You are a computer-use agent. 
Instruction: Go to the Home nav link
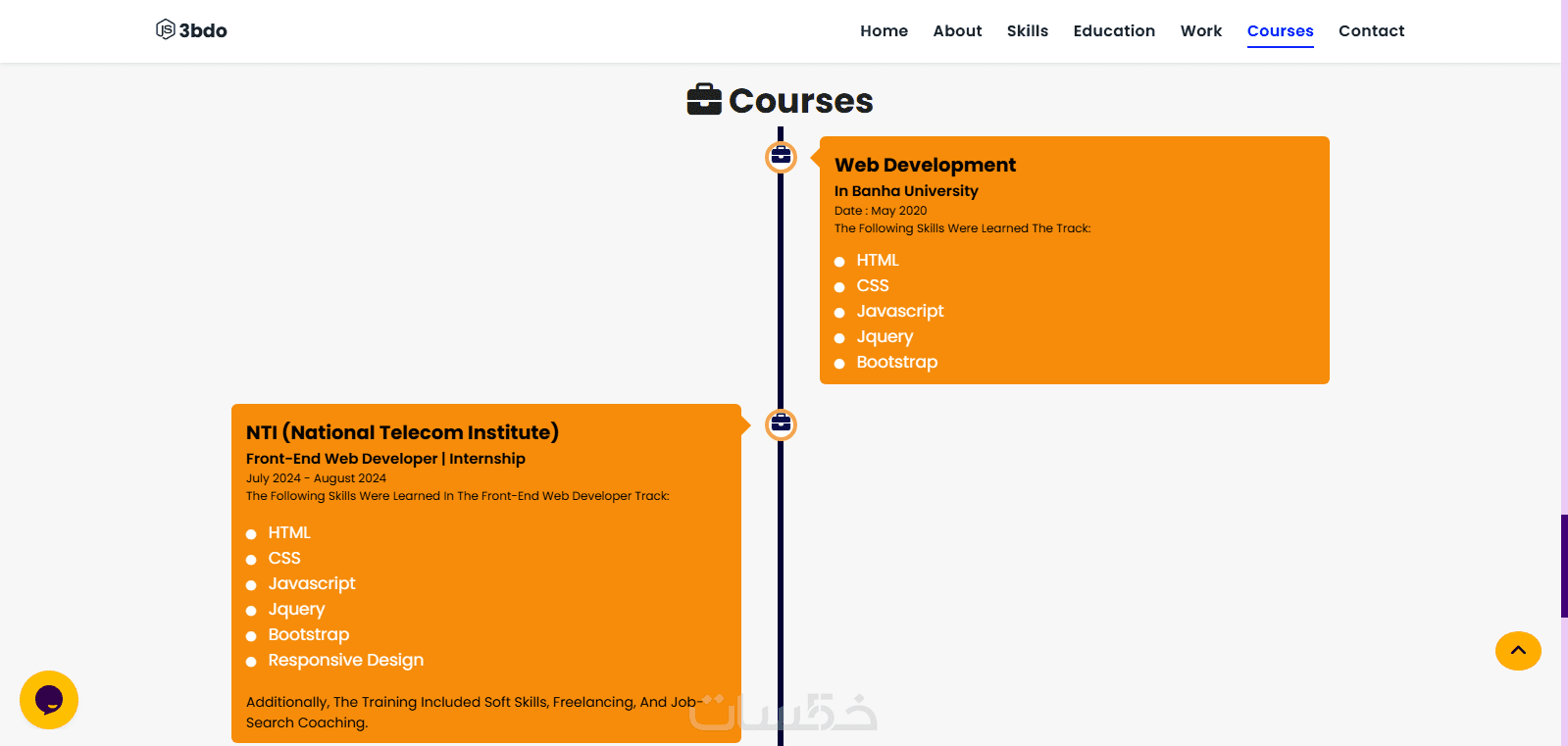point(884,31)
